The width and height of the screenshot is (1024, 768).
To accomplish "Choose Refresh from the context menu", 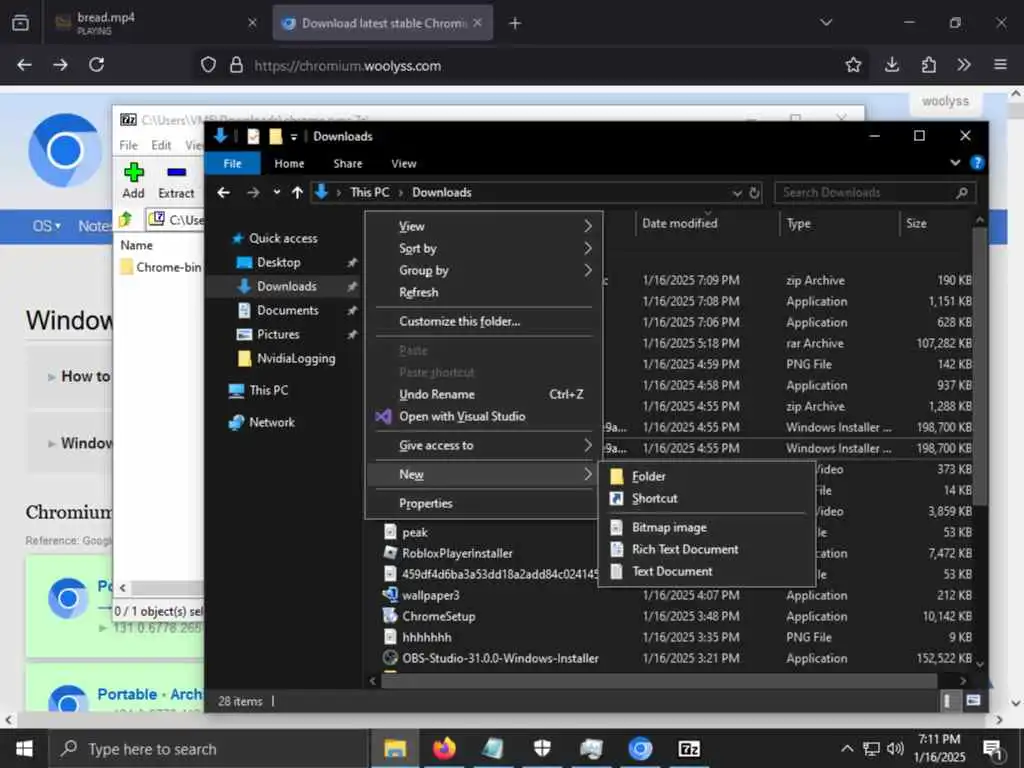I will (x=484, y=293).
